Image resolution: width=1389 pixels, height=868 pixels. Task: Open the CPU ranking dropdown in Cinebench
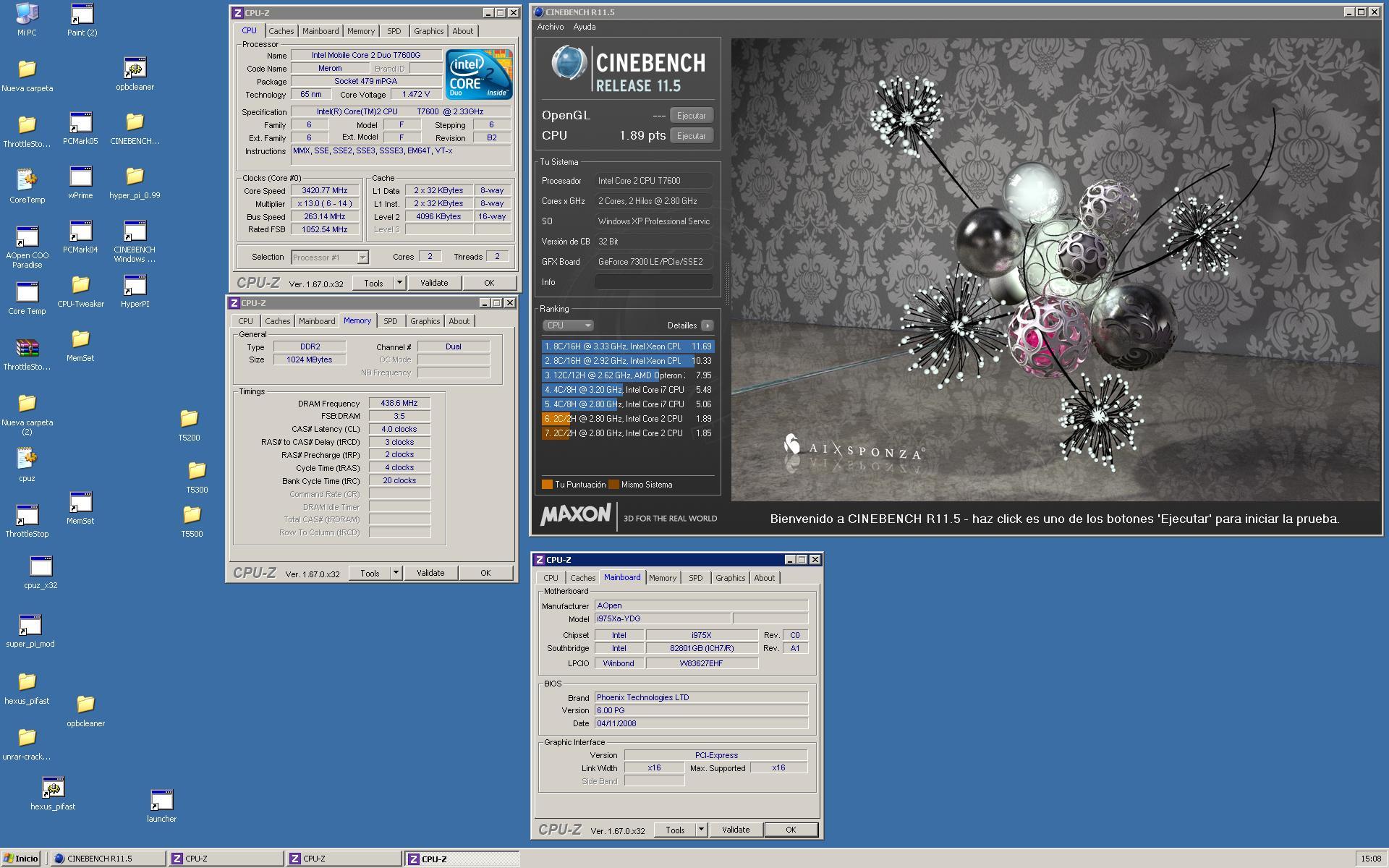[x=568, y=325]
